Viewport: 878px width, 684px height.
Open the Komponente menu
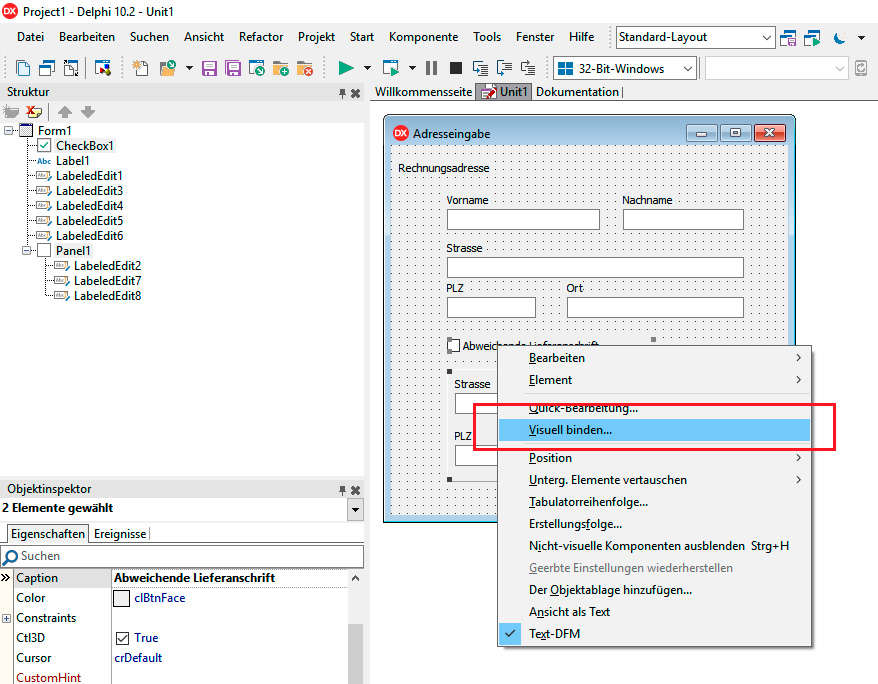pyautogui.click(x=423, y=37)
